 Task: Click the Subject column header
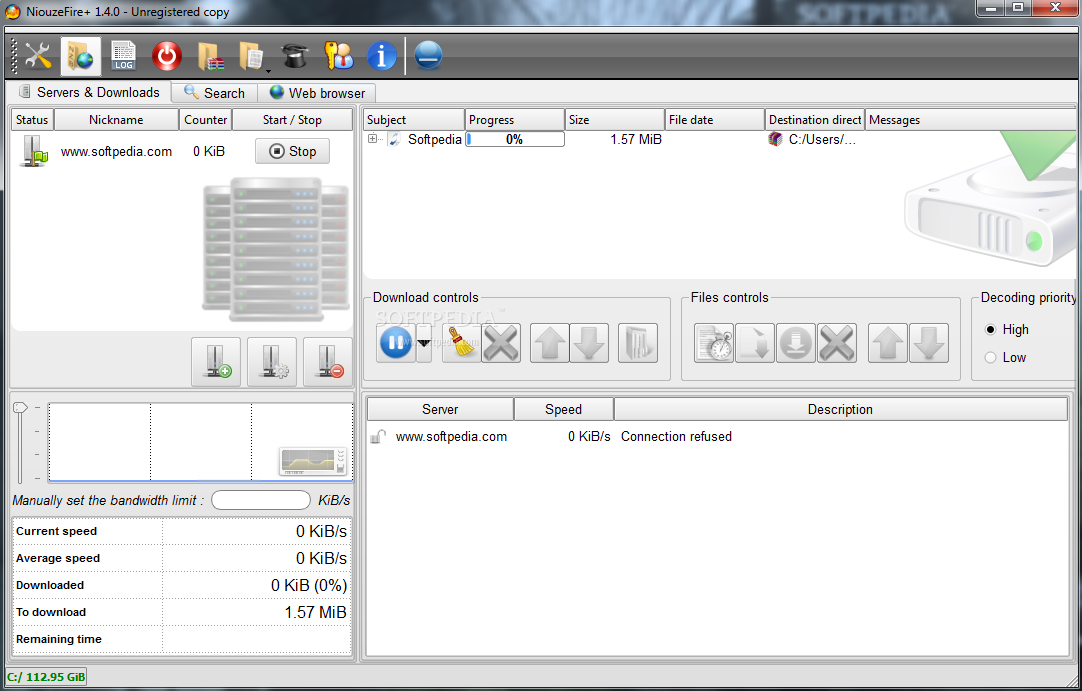point(414,119)
